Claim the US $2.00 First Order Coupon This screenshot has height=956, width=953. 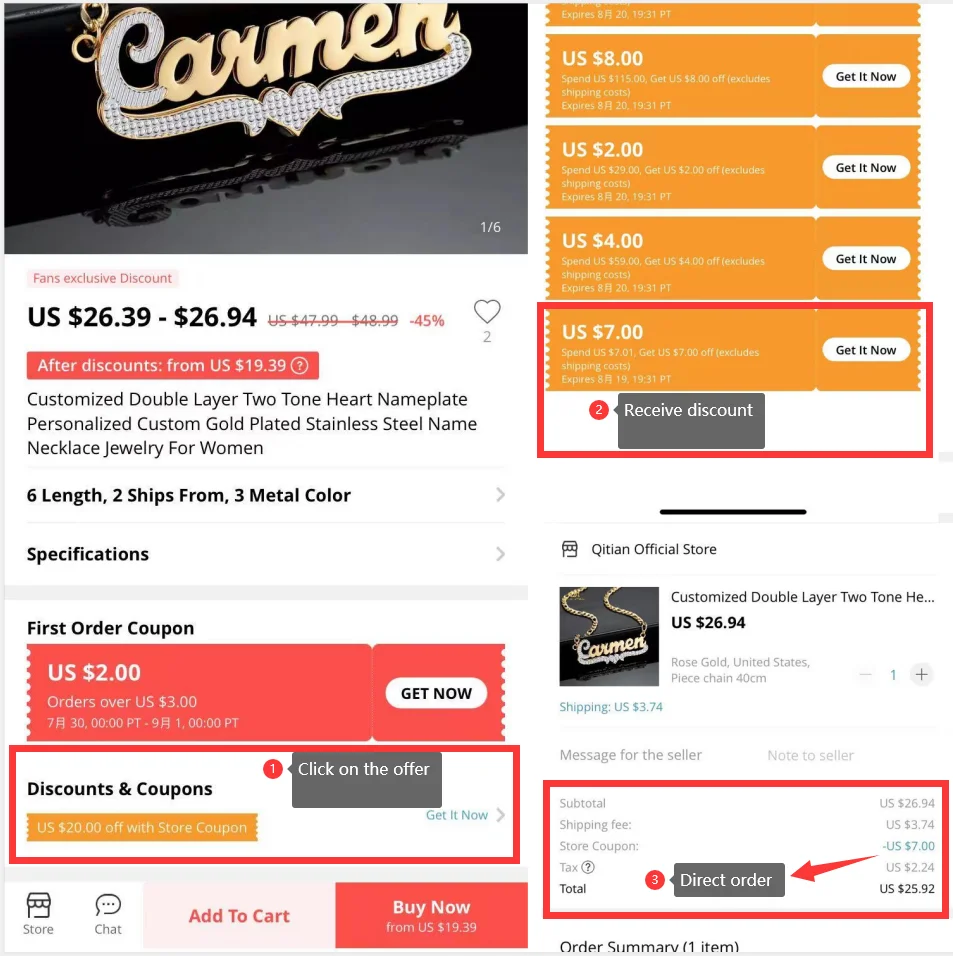tap(436, 693)
